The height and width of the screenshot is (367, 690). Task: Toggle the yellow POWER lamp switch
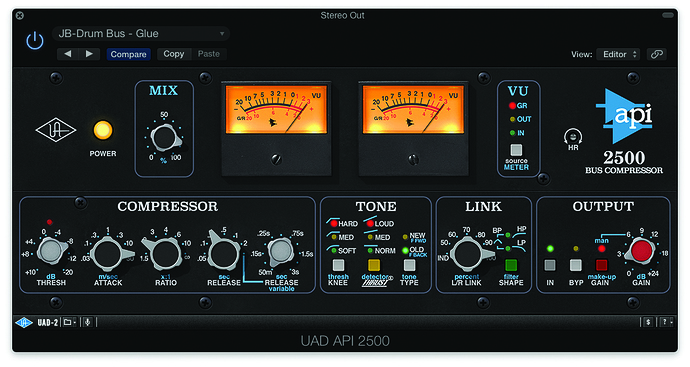click(103, 131)
